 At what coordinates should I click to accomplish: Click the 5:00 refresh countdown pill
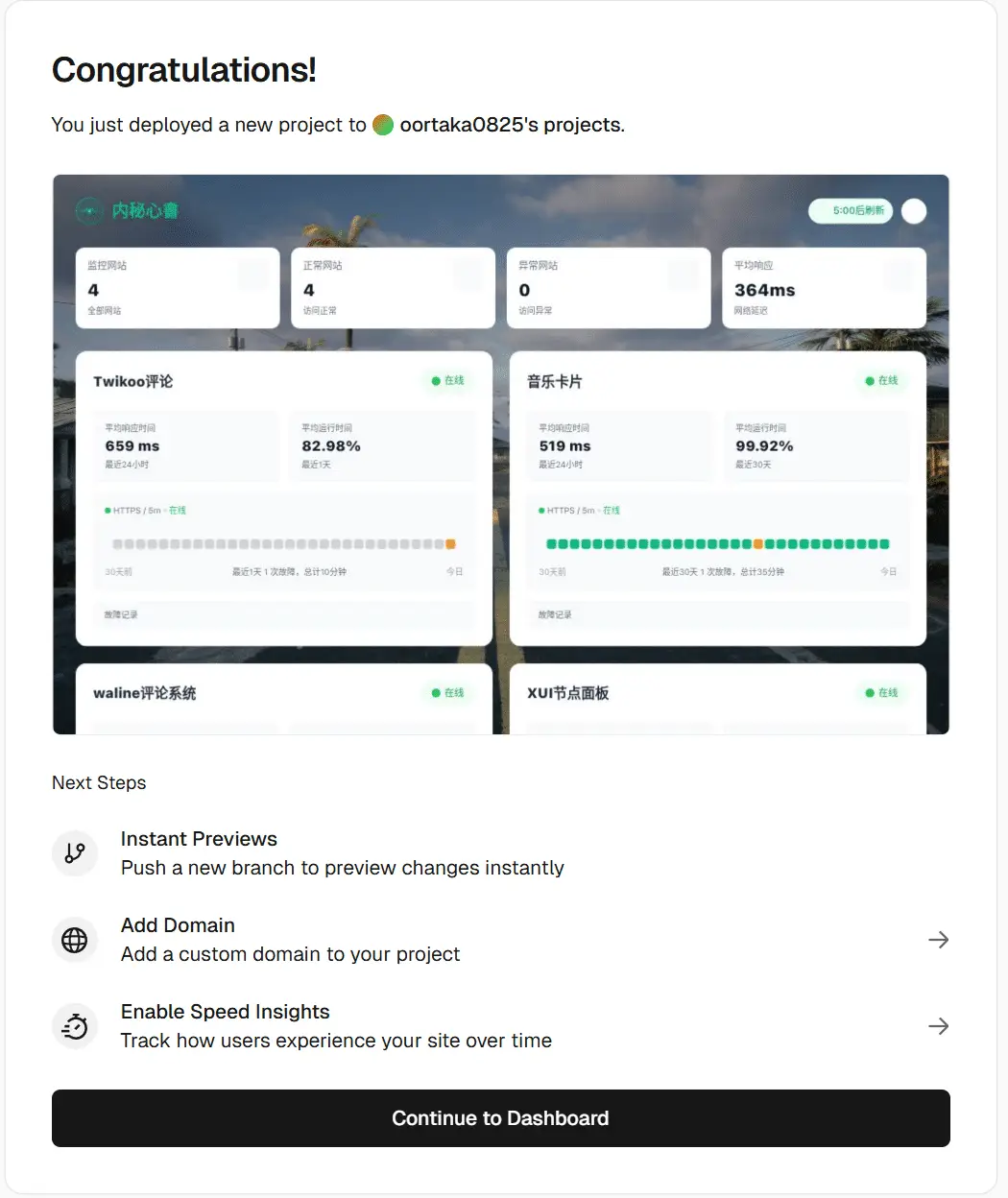(x=851, y=211)
